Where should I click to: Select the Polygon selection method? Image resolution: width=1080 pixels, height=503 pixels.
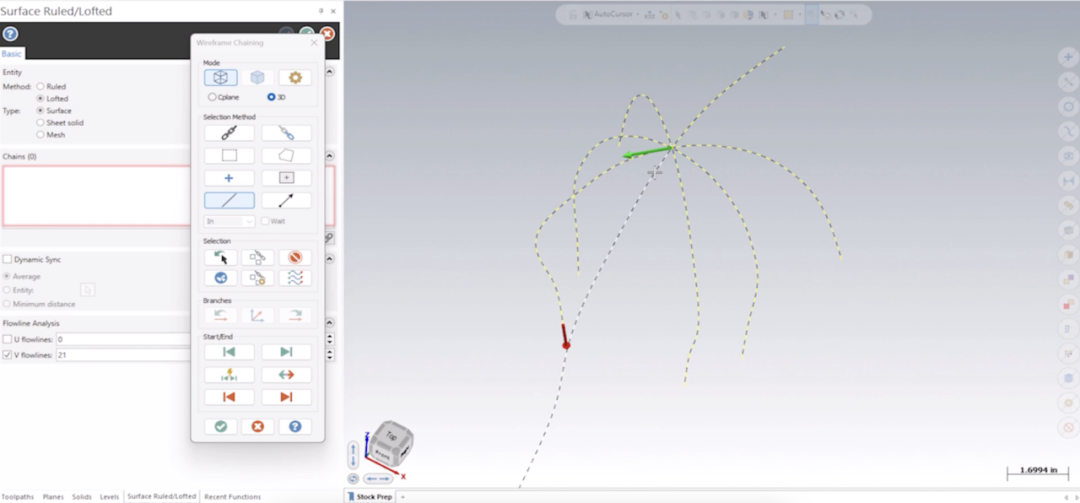pyautogui.click(x=286, y=156)
